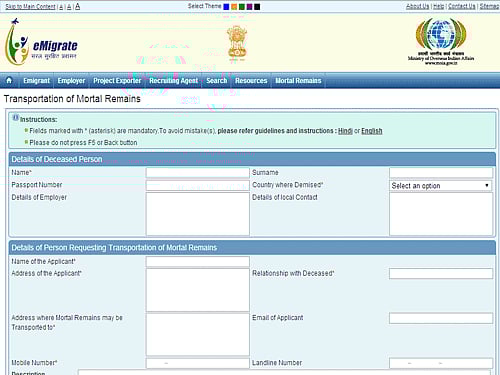Open the Emigrant menu
Screen dimensions: 500x375
point(36,81)
